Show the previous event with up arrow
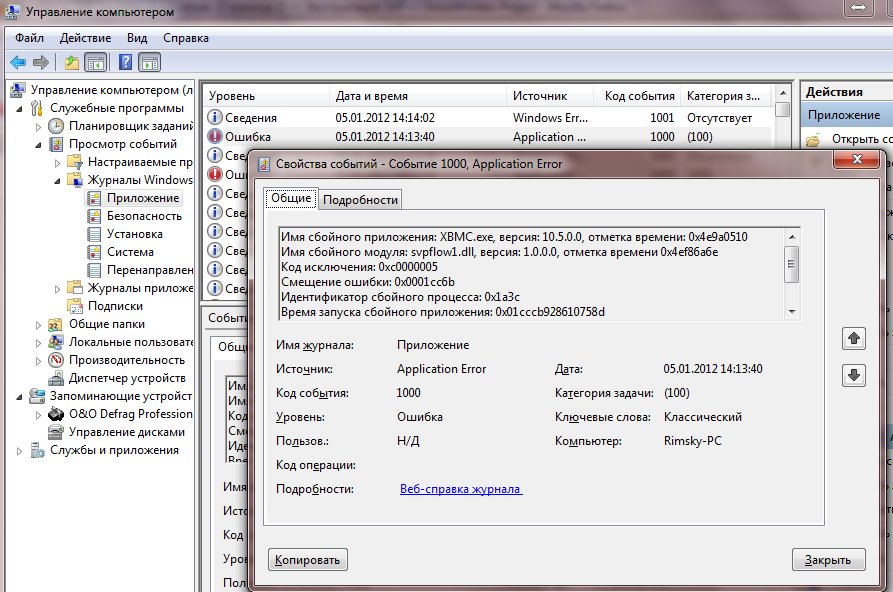The image size is (893, 592). pos(855,339)
